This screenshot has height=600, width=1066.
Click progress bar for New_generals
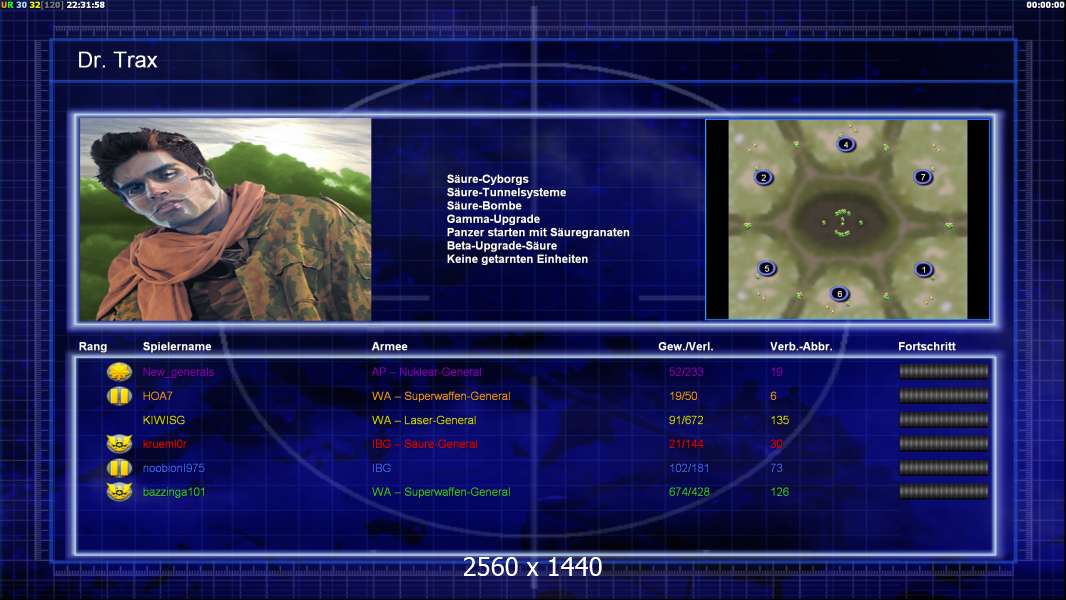tap(944, 371)
